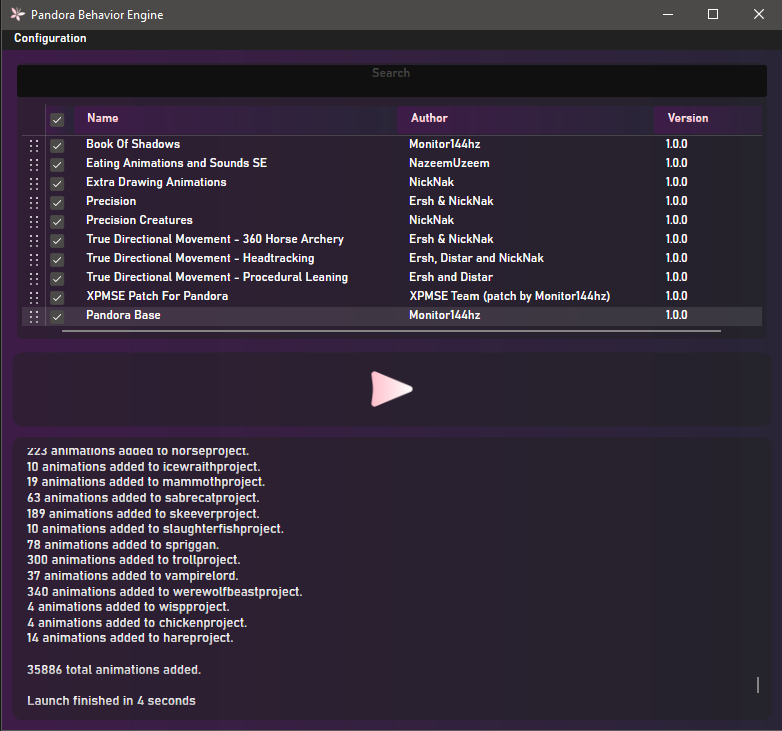Uncheck Eating Animations and Sounds SE checkbox
The height and width of the screenshot is (731, 782).
(x=57, y=165)
